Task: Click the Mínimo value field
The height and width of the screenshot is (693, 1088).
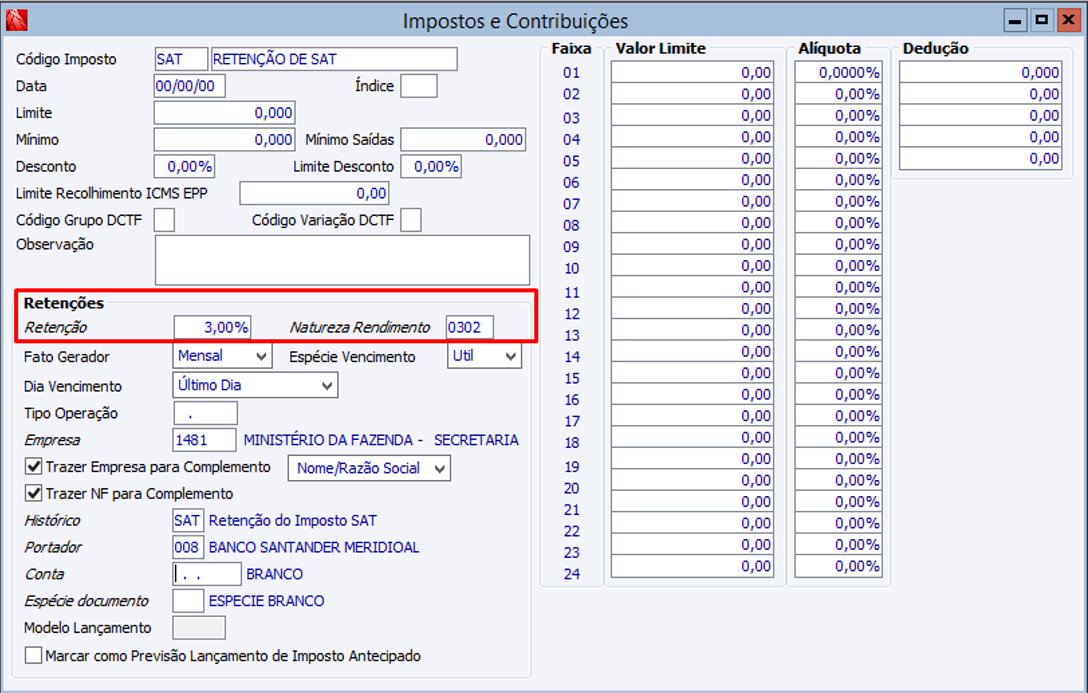Action: click(x=224, y=139)
